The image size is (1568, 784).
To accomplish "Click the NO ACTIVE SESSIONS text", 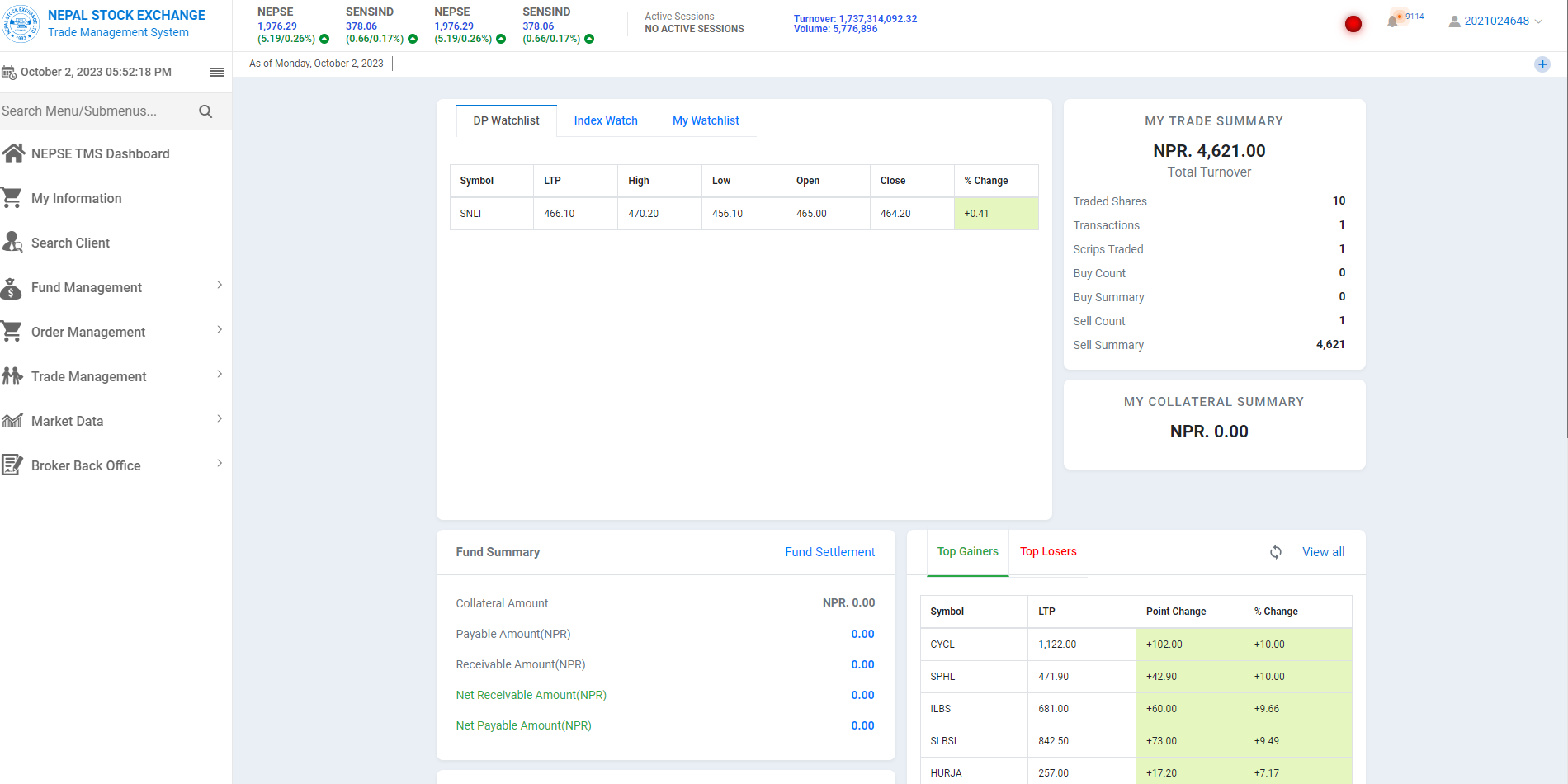I will 694,29.
